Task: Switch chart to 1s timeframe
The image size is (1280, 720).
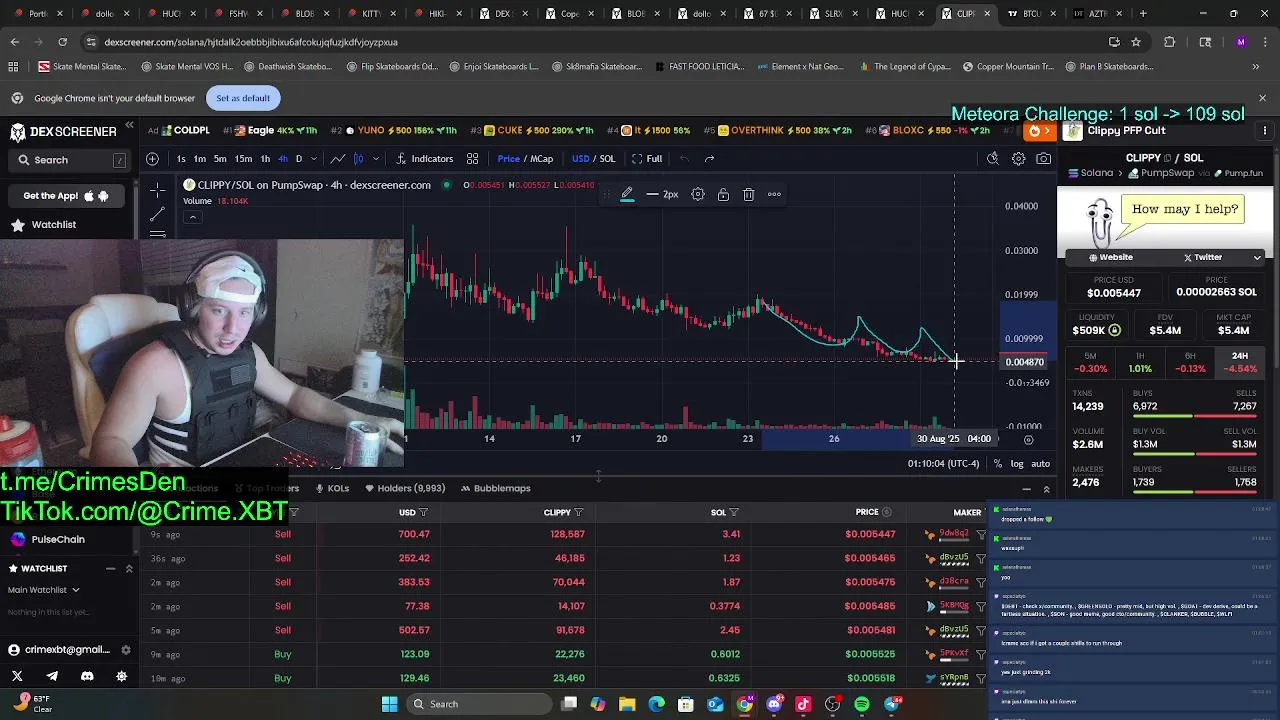Action: (x=181, y=158)
